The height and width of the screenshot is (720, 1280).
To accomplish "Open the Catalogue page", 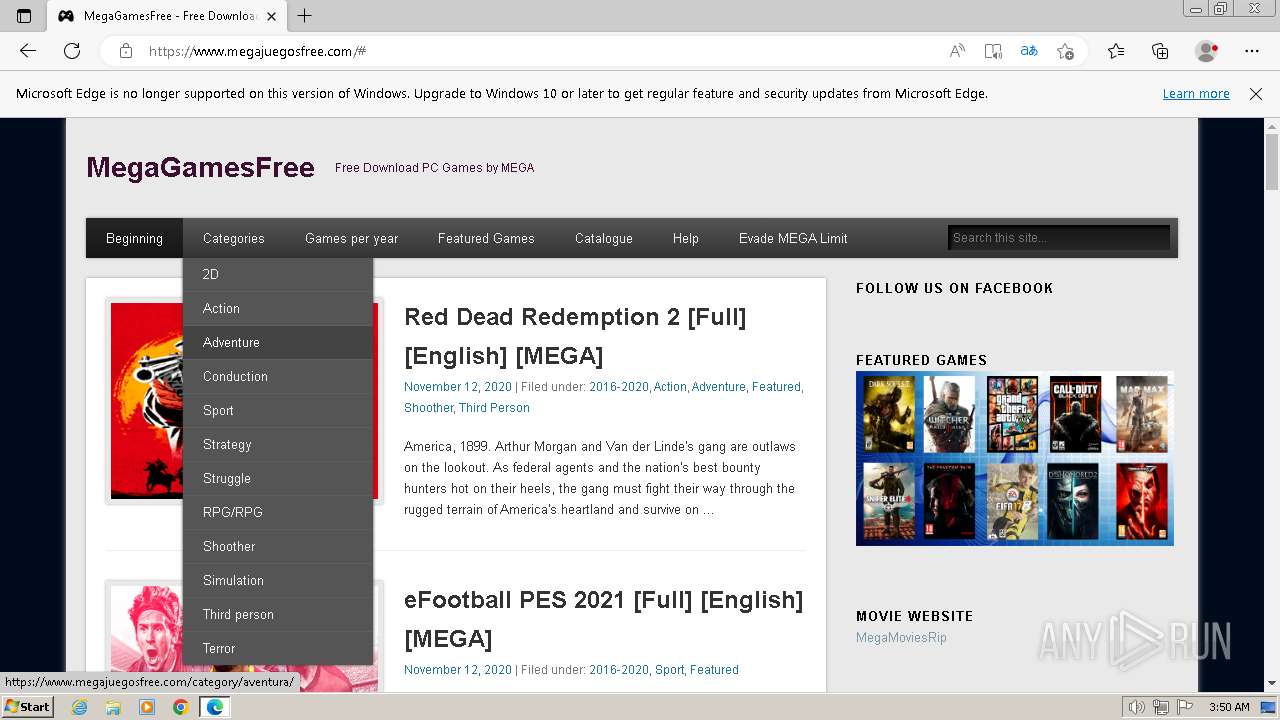I will 603,238.
